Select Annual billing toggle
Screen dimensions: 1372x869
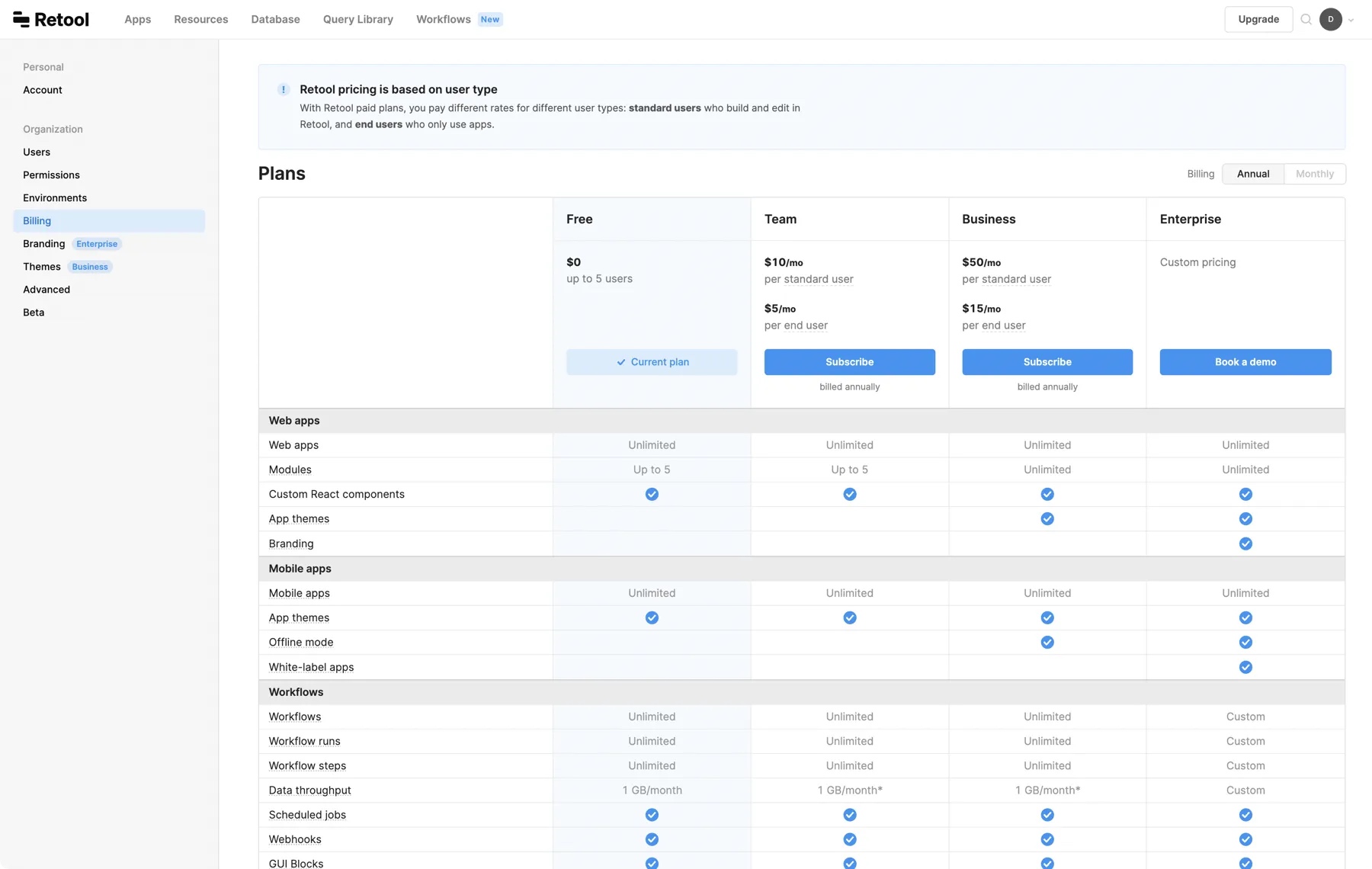(x=1252, y=174)
